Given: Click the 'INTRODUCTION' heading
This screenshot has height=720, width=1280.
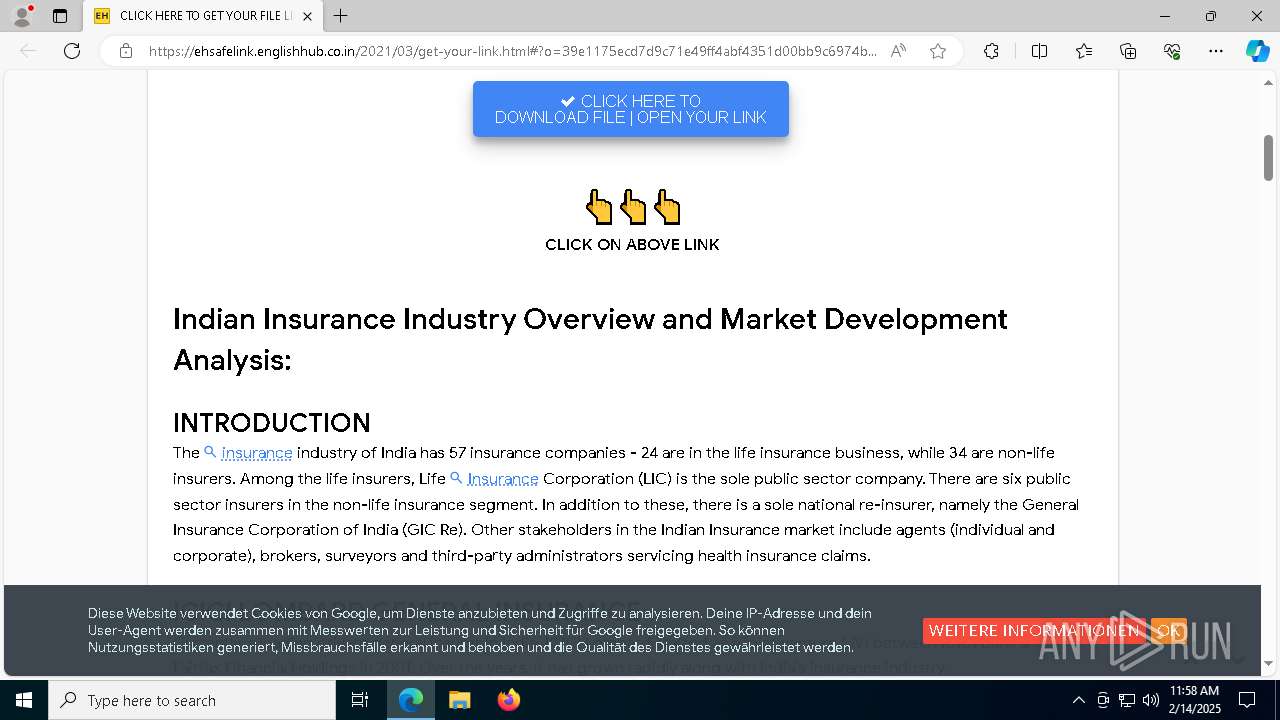Looking at the screenshot, I should tap(272, 423).
